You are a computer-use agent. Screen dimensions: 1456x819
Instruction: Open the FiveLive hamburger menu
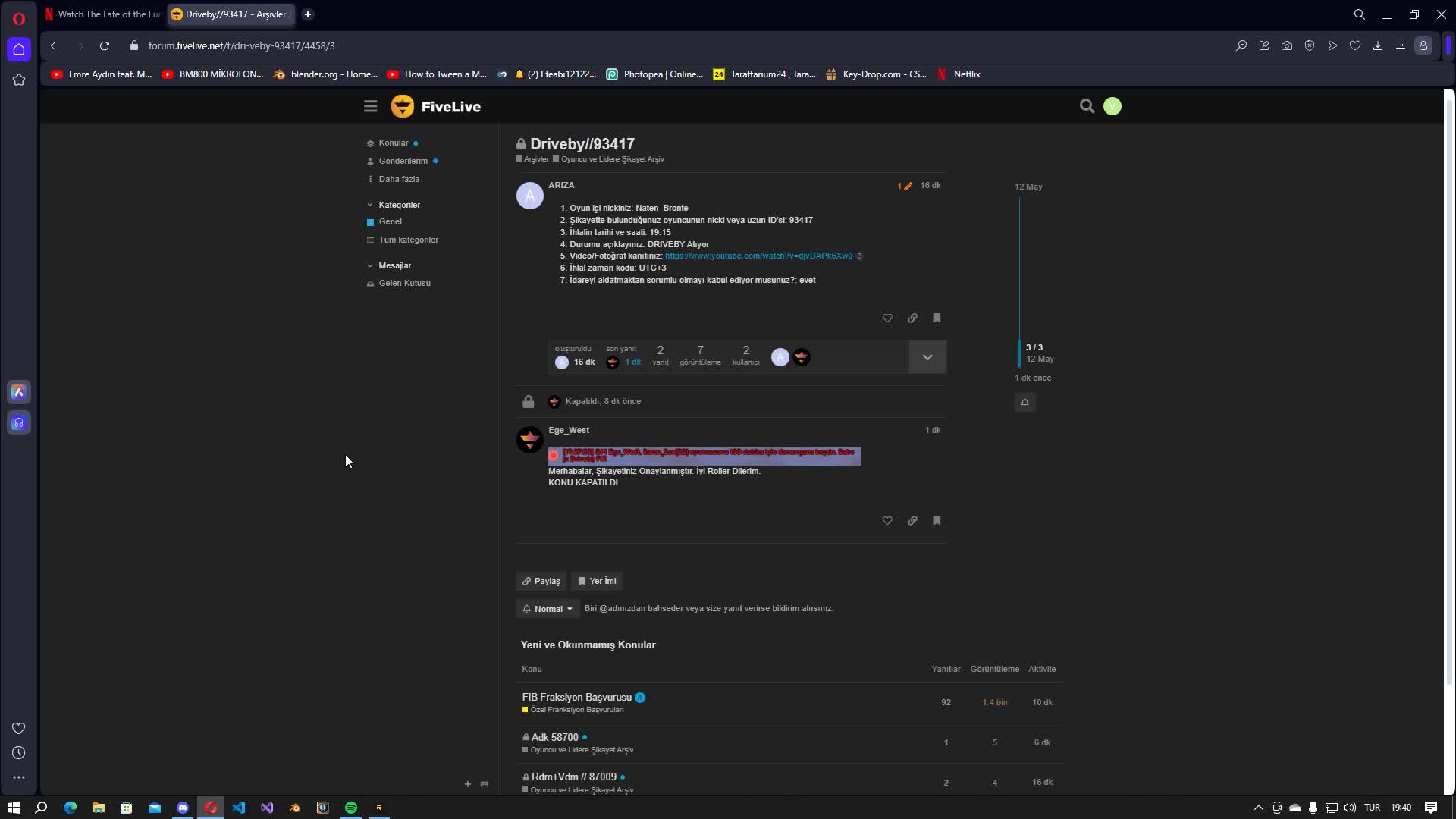[x=370, y=106]
